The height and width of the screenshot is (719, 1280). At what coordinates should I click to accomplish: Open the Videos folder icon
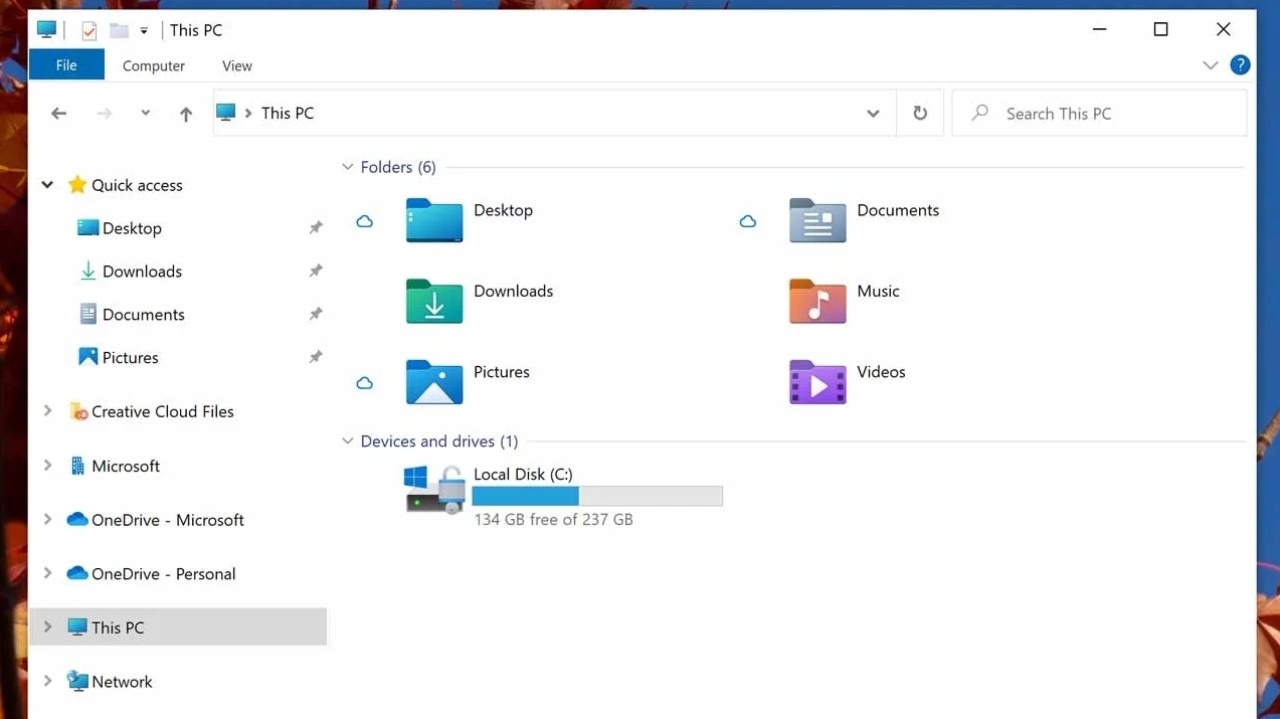click(817, 382)
